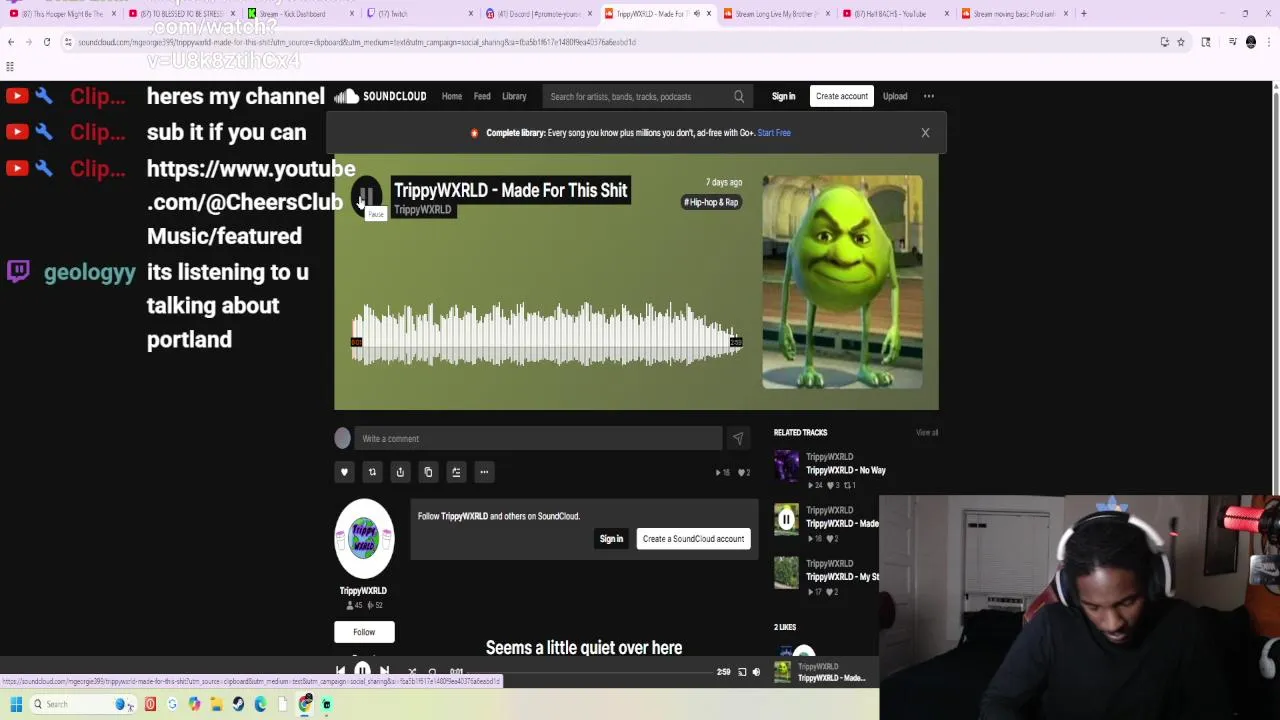Open the related track No Way
Viewport: 1280px width, 720px height.
(x=846, y=470)
